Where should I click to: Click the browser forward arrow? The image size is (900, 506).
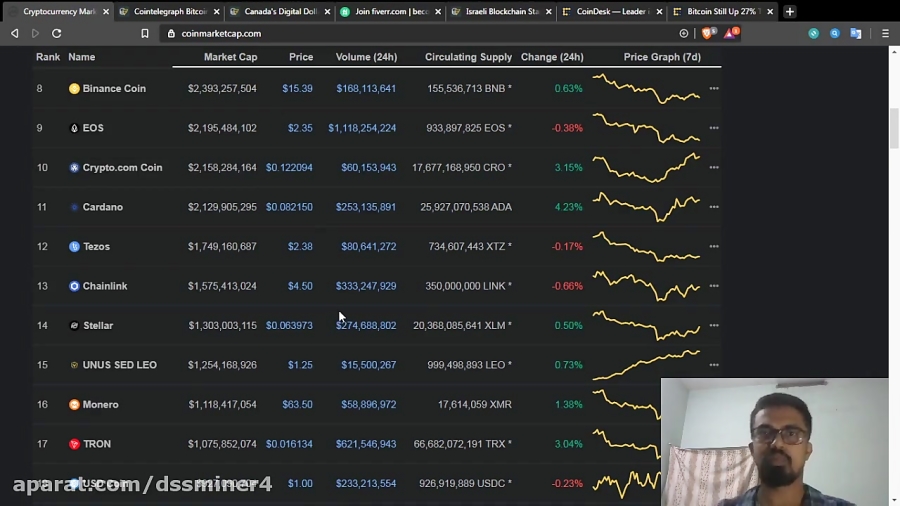tap(36, 34)
